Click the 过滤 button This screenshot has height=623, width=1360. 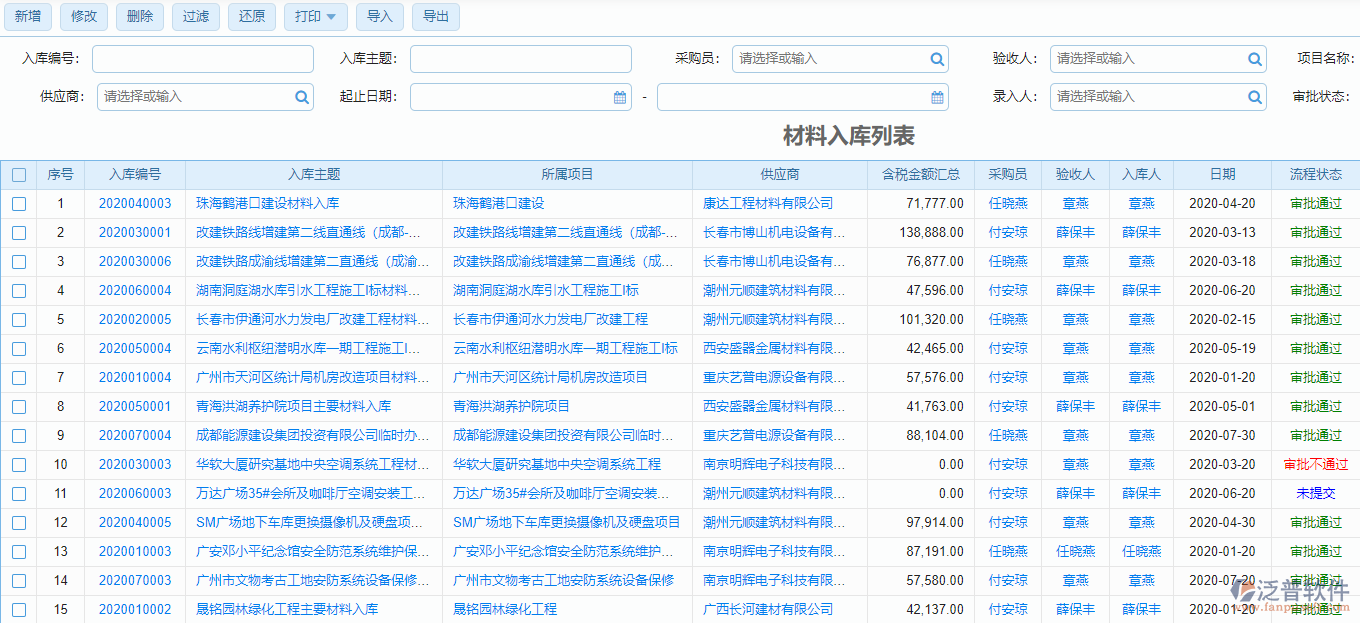[196, 17]
